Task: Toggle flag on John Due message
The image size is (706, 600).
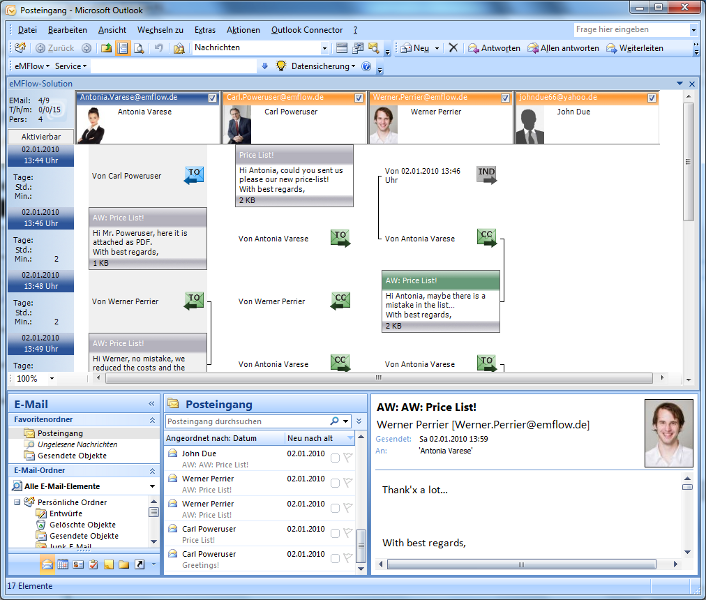Action: (348, 458)
